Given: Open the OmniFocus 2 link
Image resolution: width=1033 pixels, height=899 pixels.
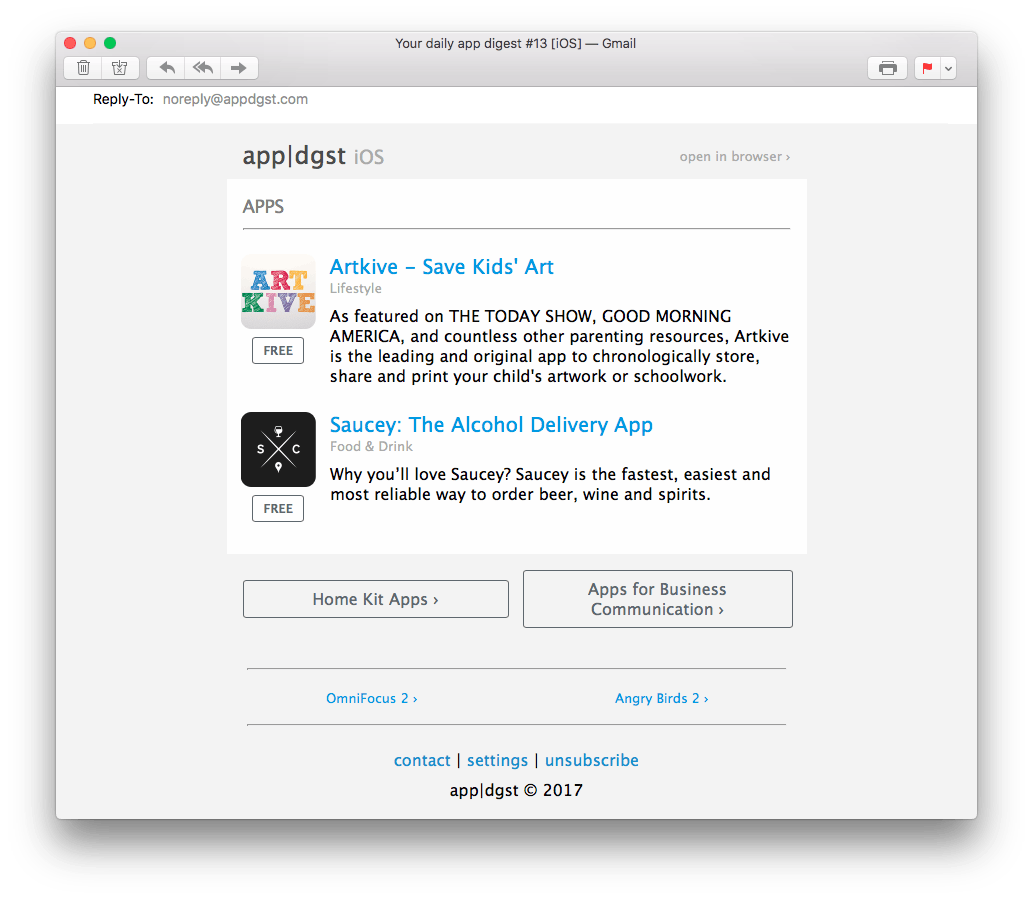Looking at the screenshot, I should click(x=372, y=698).
